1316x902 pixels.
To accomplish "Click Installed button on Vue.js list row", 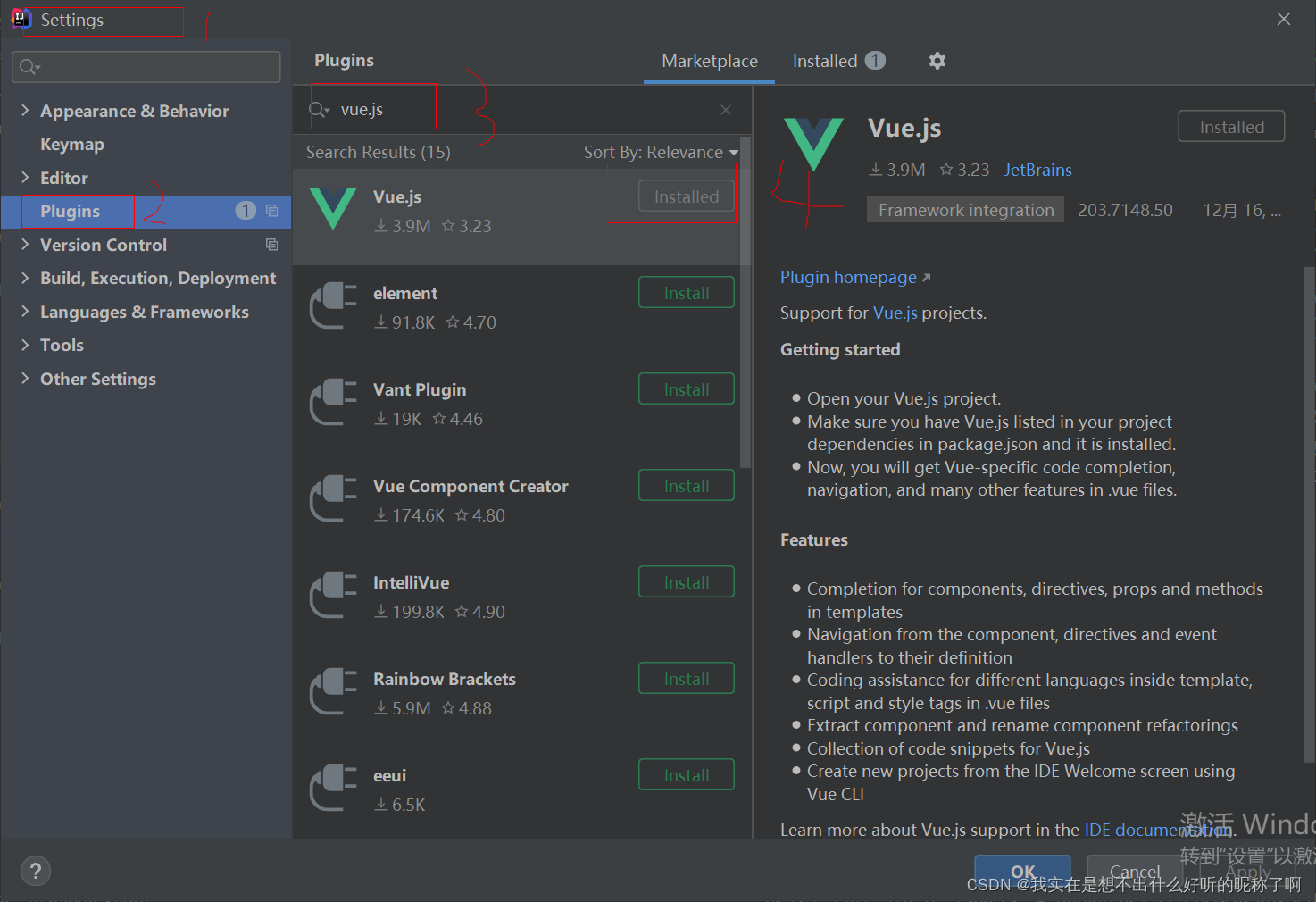I will tap(687, 196).
